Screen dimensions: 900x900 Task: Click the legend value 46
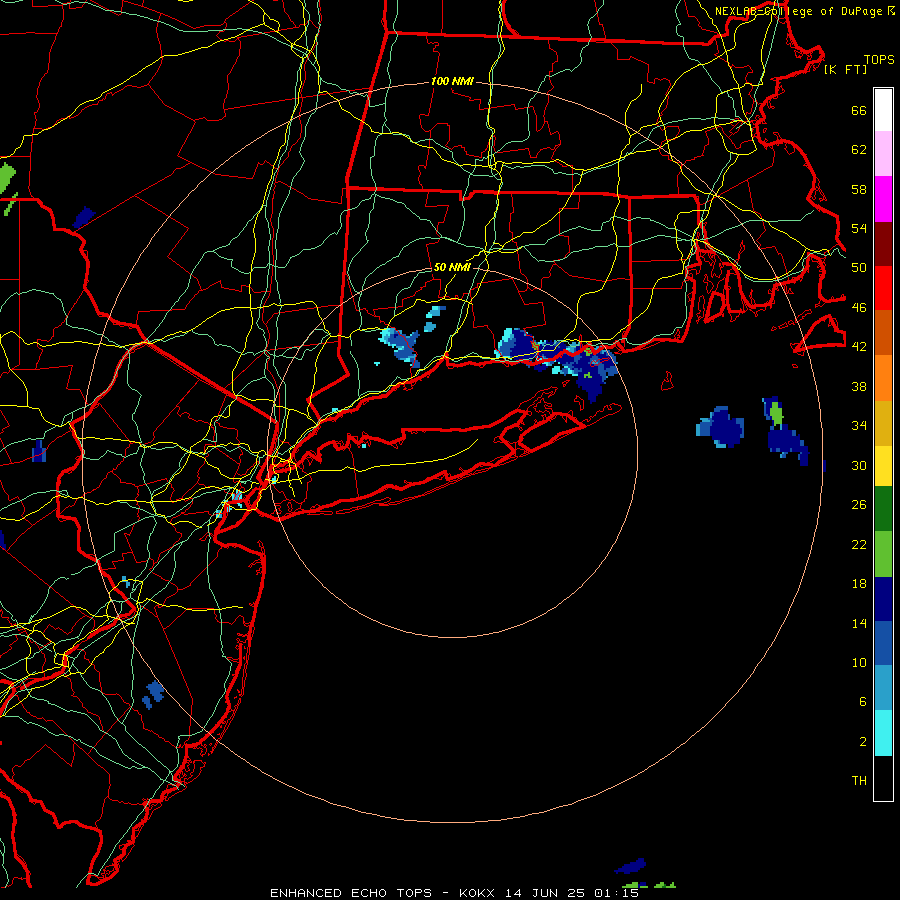click(x=859, y=307)
